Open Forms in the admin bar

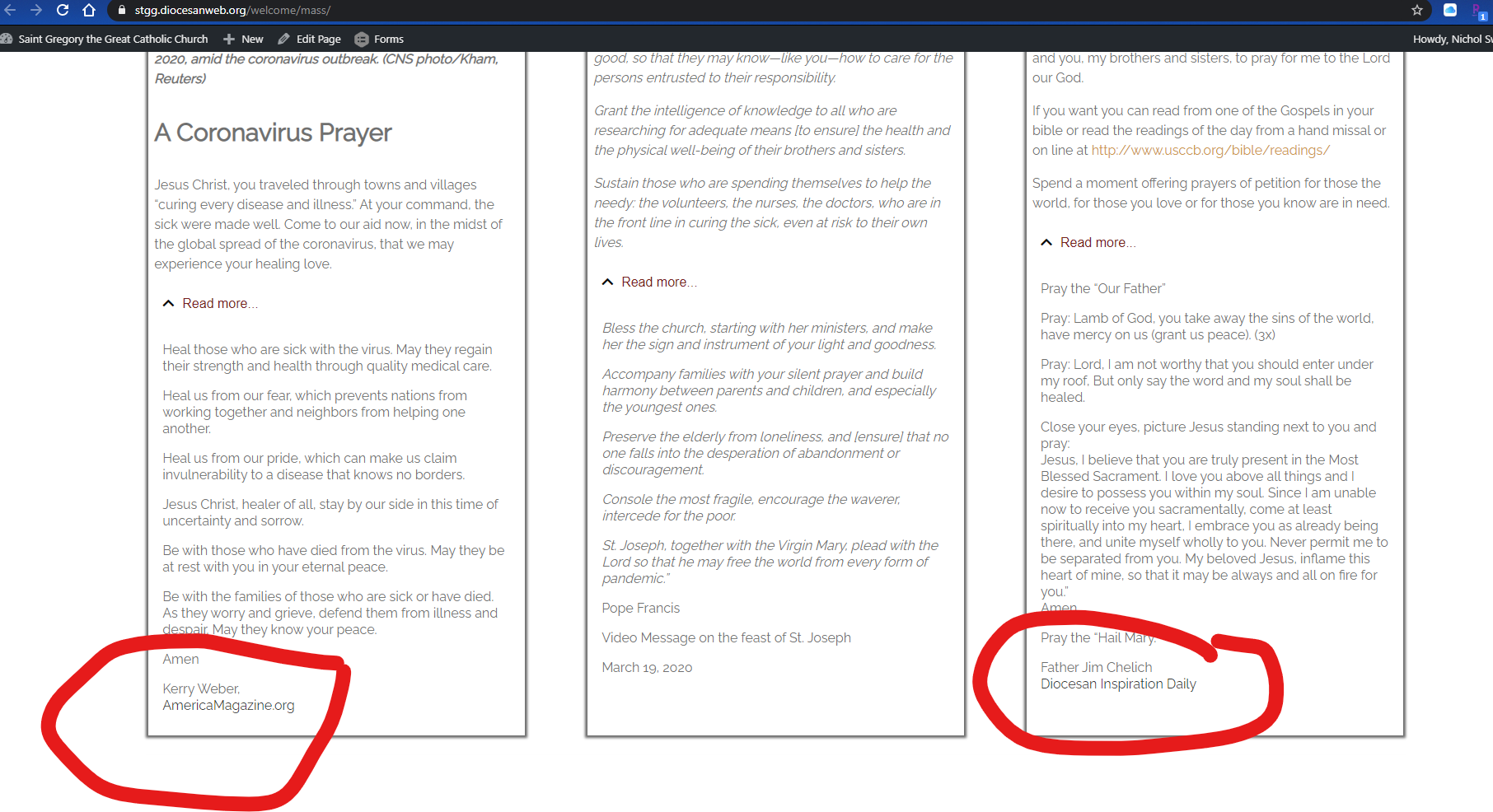point(380,39)
